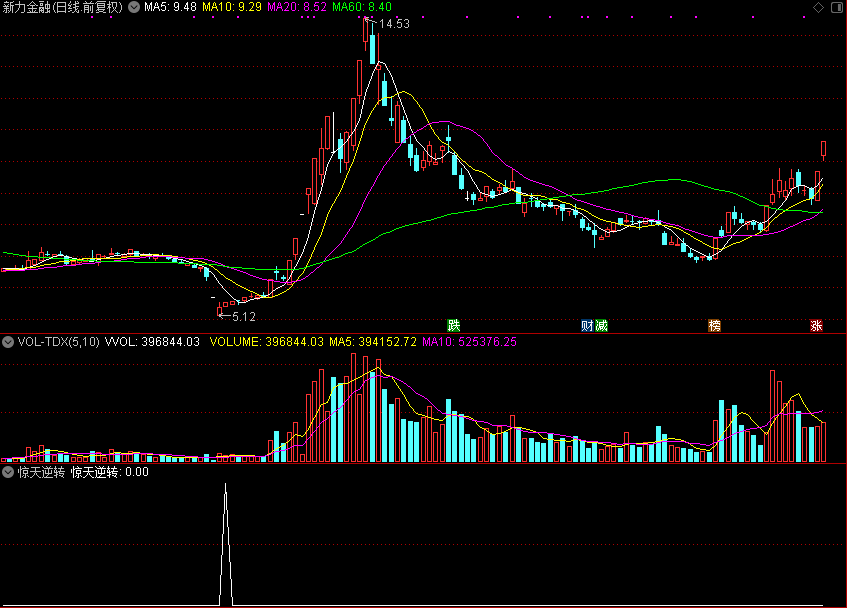The image size is (847, 608).
Task: Click the orange 榜 event marker
Action: pos(715,325)
